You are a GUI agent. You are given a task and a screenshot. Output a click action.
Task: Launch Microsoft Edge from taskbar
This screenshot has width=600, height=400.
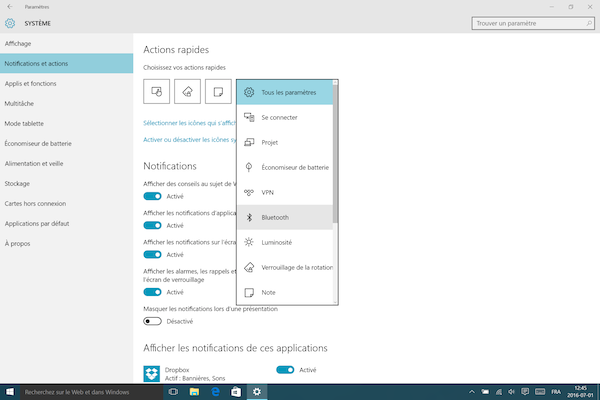215,392
